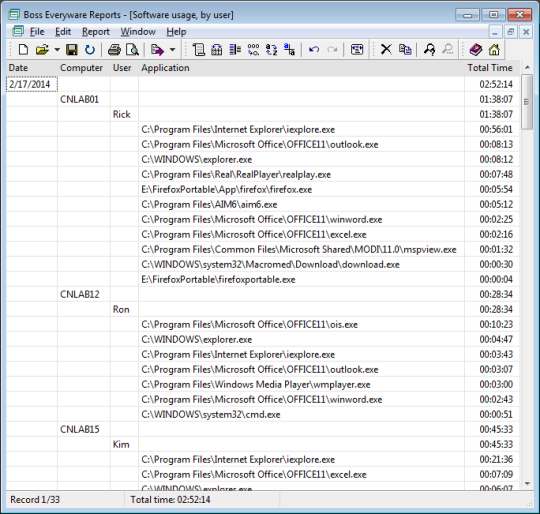Select the firefoxportable.exe application row

263,280
